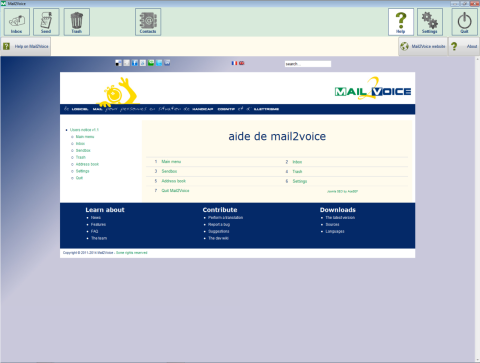Click the search input field

point(308,64)
